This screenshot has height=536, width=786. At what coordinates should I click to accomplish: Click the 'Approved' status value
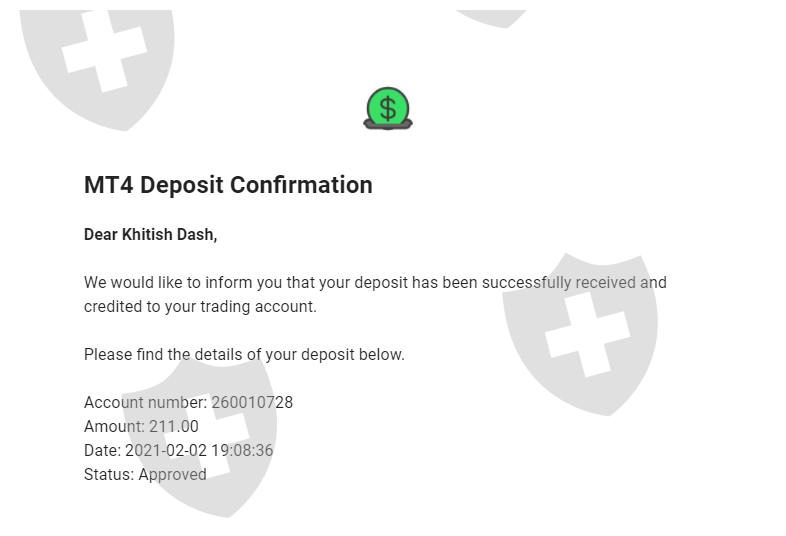coord(172,475)
